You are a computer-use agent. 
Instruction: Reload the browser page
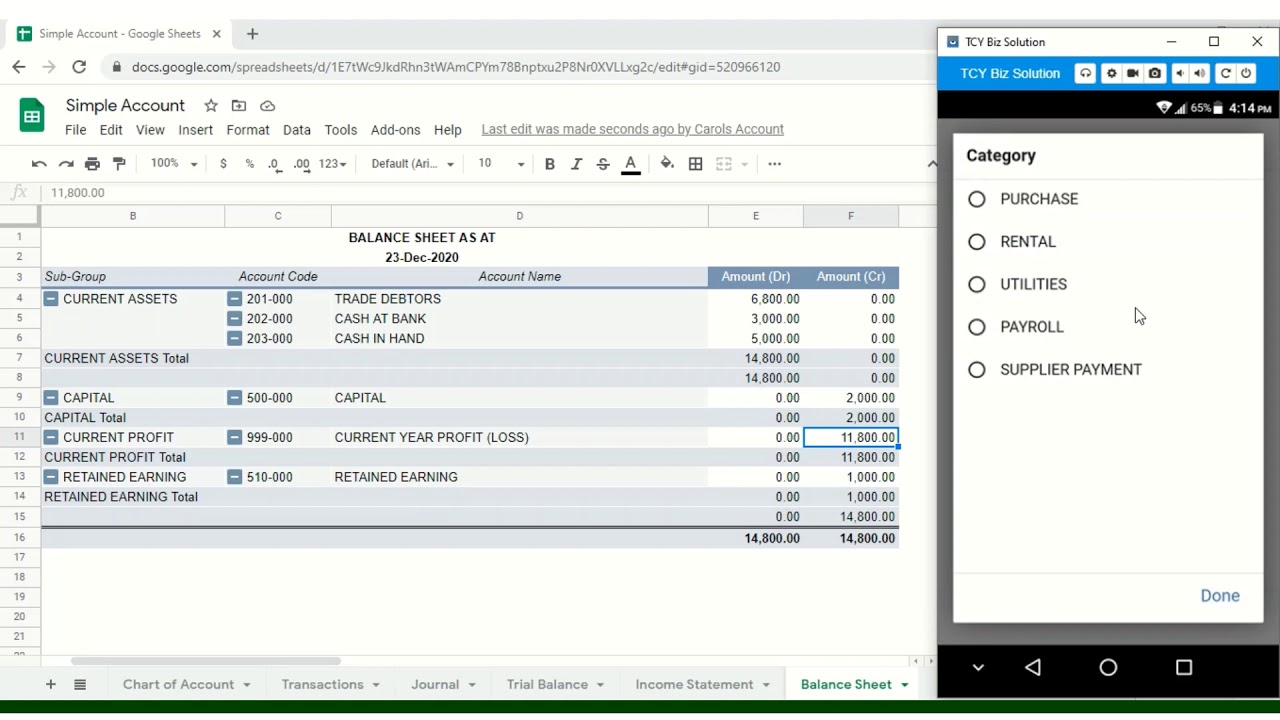click(x=79, y=67)
